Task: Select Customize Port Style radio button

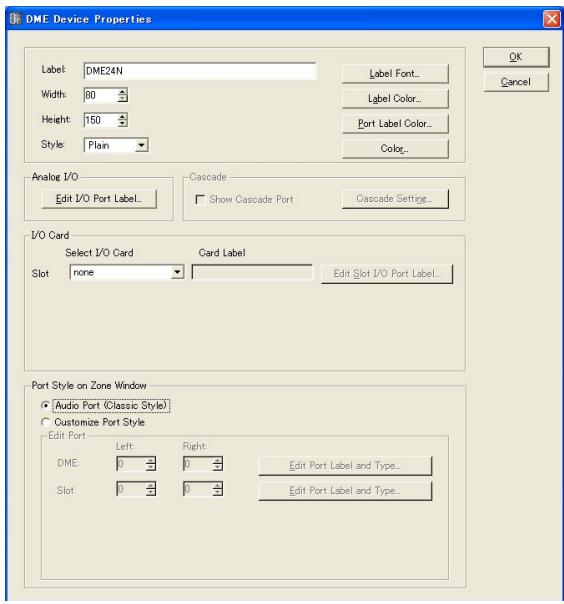Action: (x=45, y=422)
